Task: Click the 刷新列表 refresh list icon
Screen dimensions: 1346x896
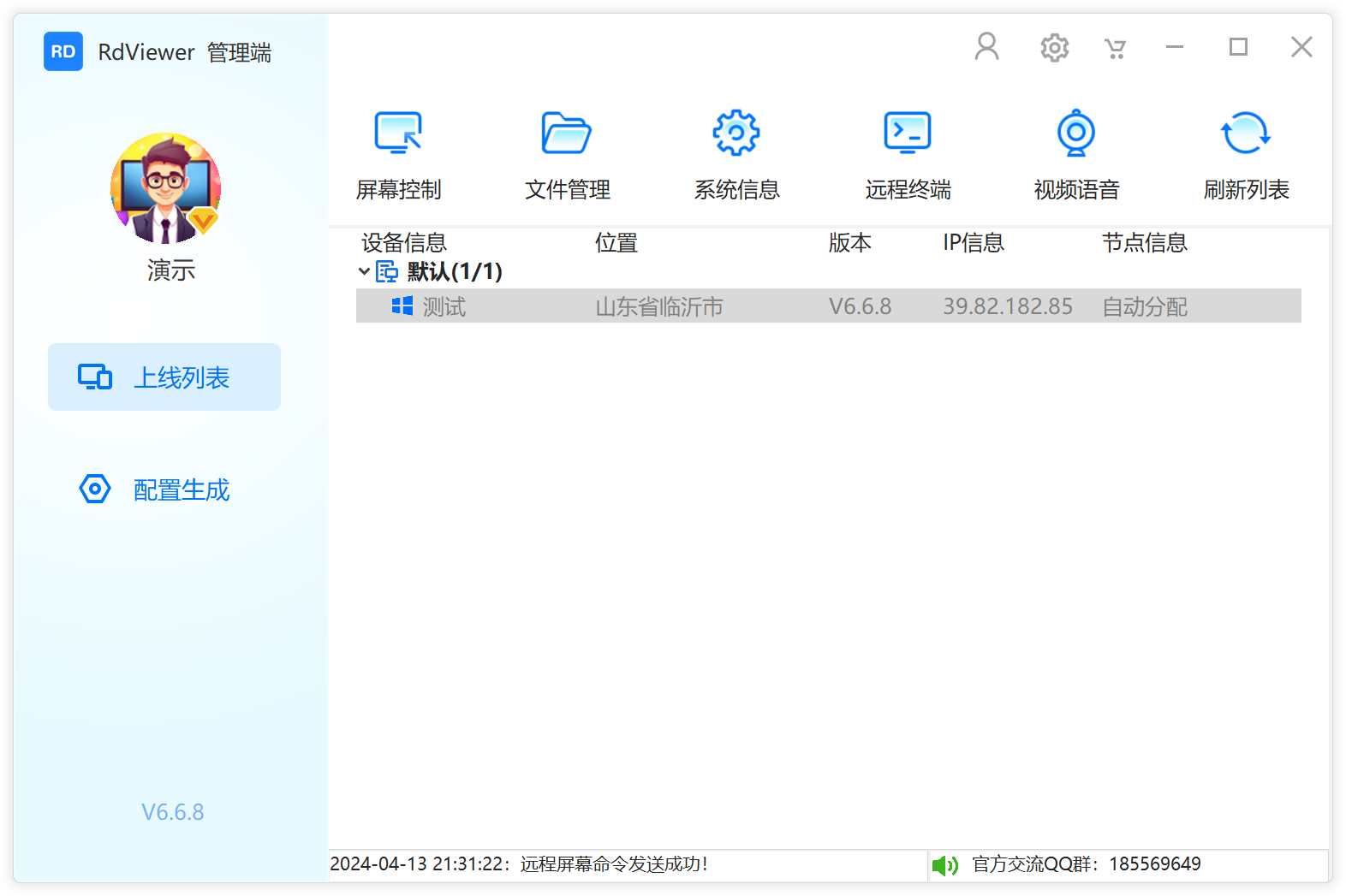Action: click(x=1246, y=134)
